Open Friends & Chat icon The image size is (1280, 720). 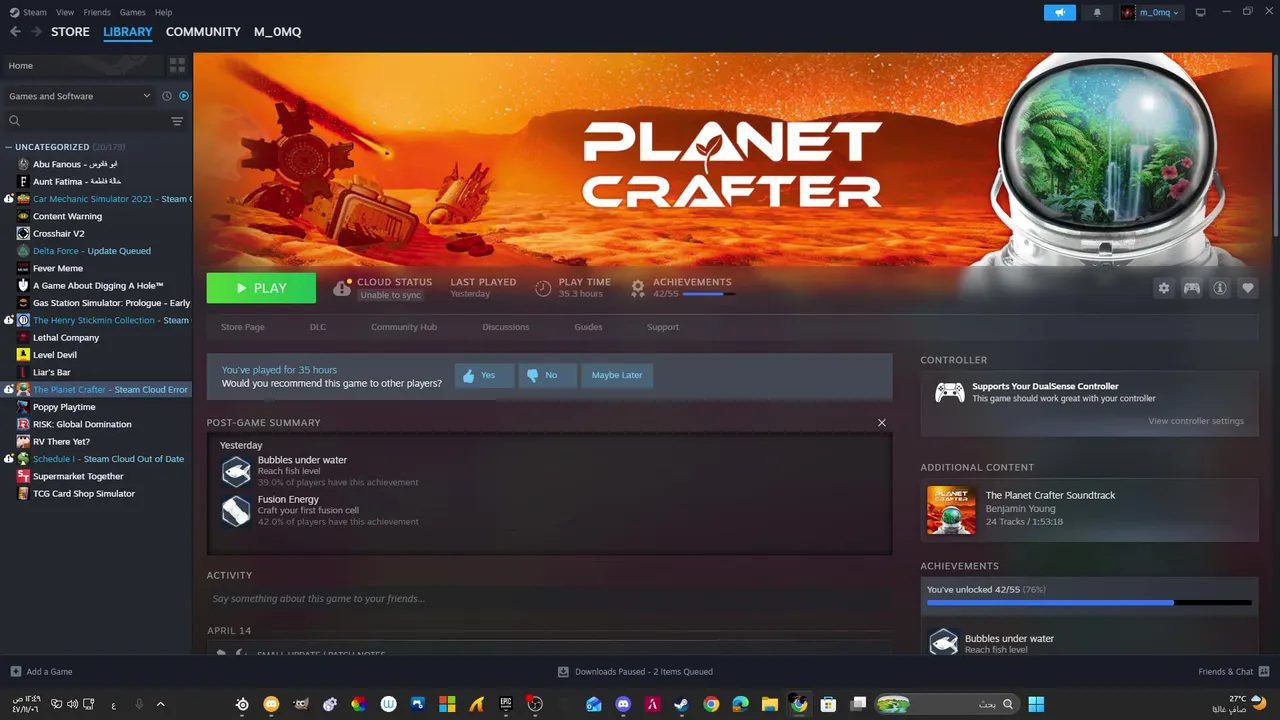click(x=1264, y=672)
